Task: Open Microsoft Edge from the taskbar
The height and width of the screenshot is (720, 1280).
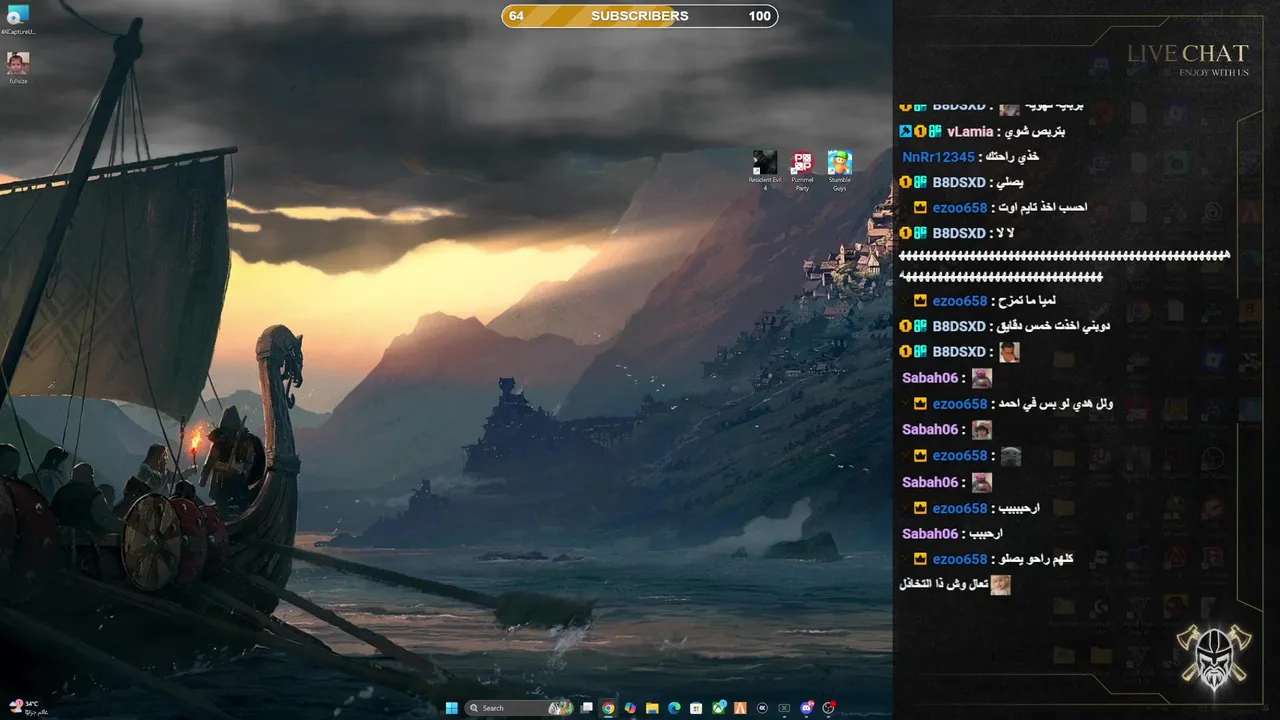Action: point(674,708)
